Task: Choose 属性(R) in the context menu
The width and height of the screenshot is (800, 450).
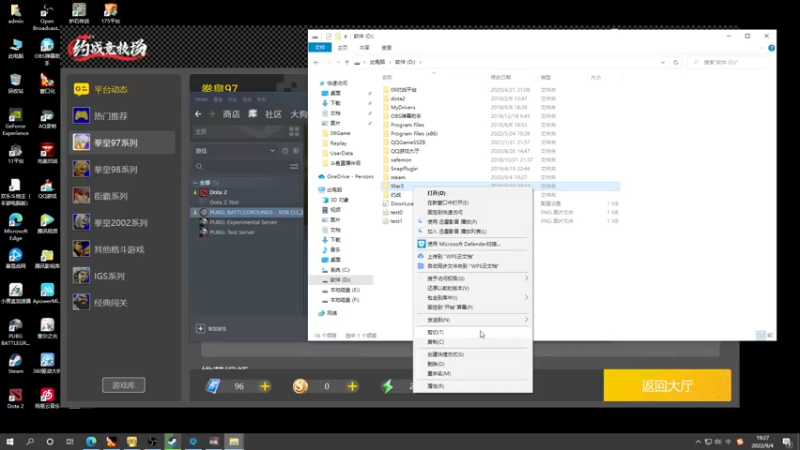Action: coord(472,386)
